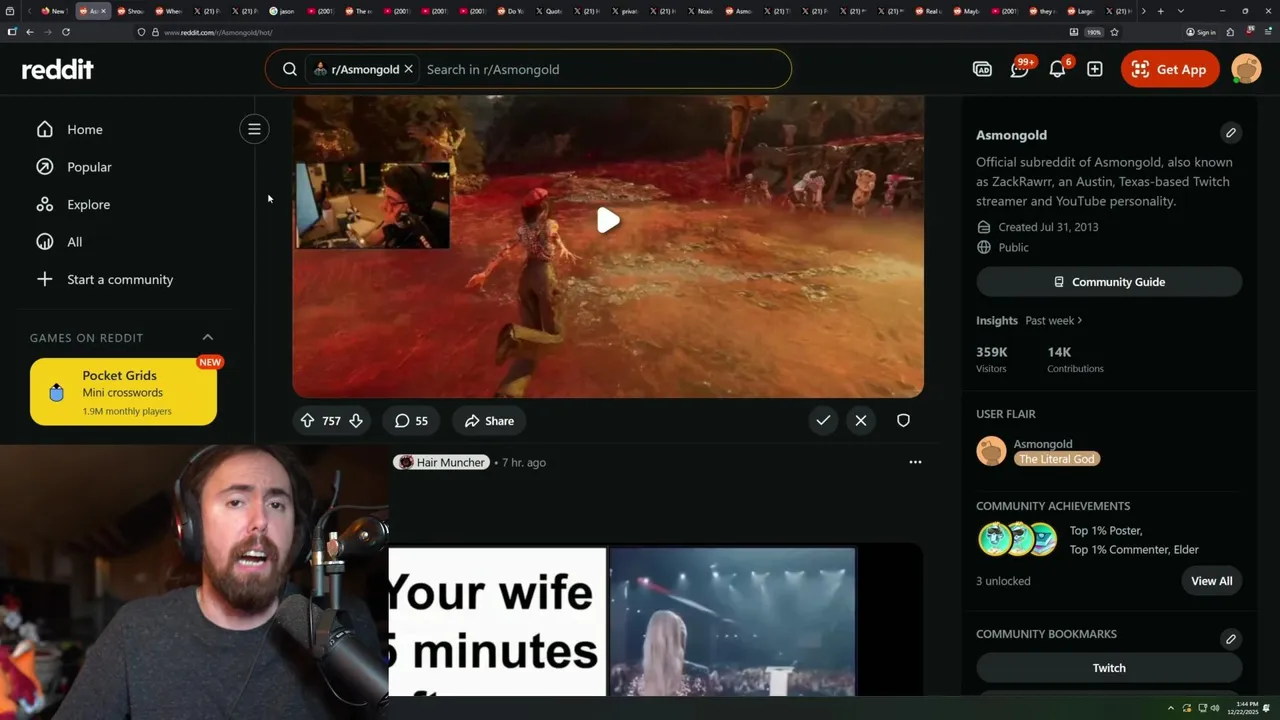Approve the post with checkmark icon

pyautogui.click(x=823, y=421)
